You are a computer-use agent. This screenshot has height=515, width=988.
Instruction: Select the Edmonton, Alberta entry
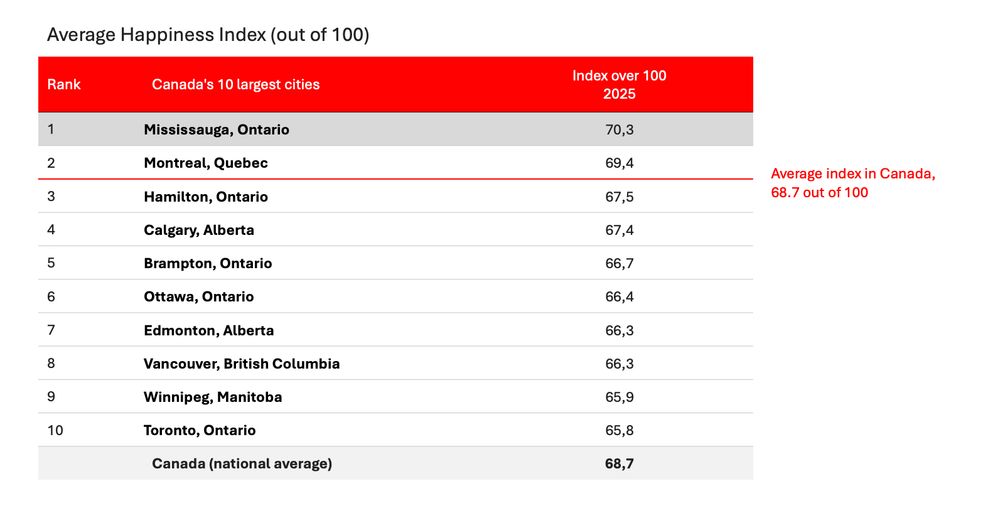[209, 330]
